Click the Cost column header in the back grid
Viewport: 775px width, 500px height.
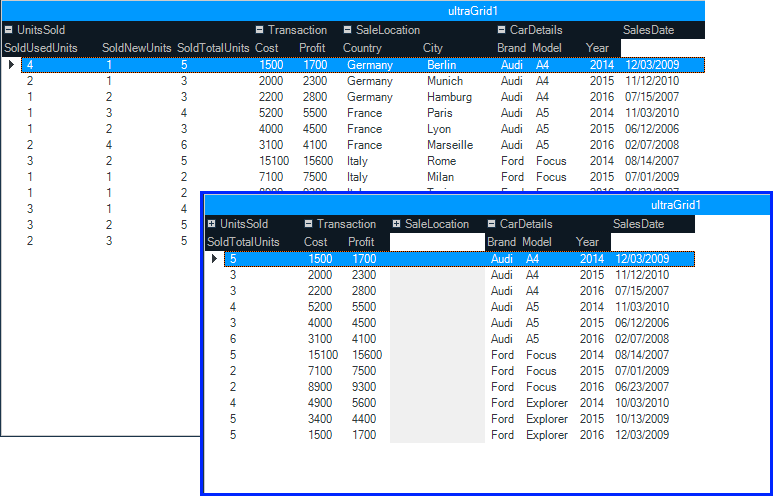tap(267, 48)
